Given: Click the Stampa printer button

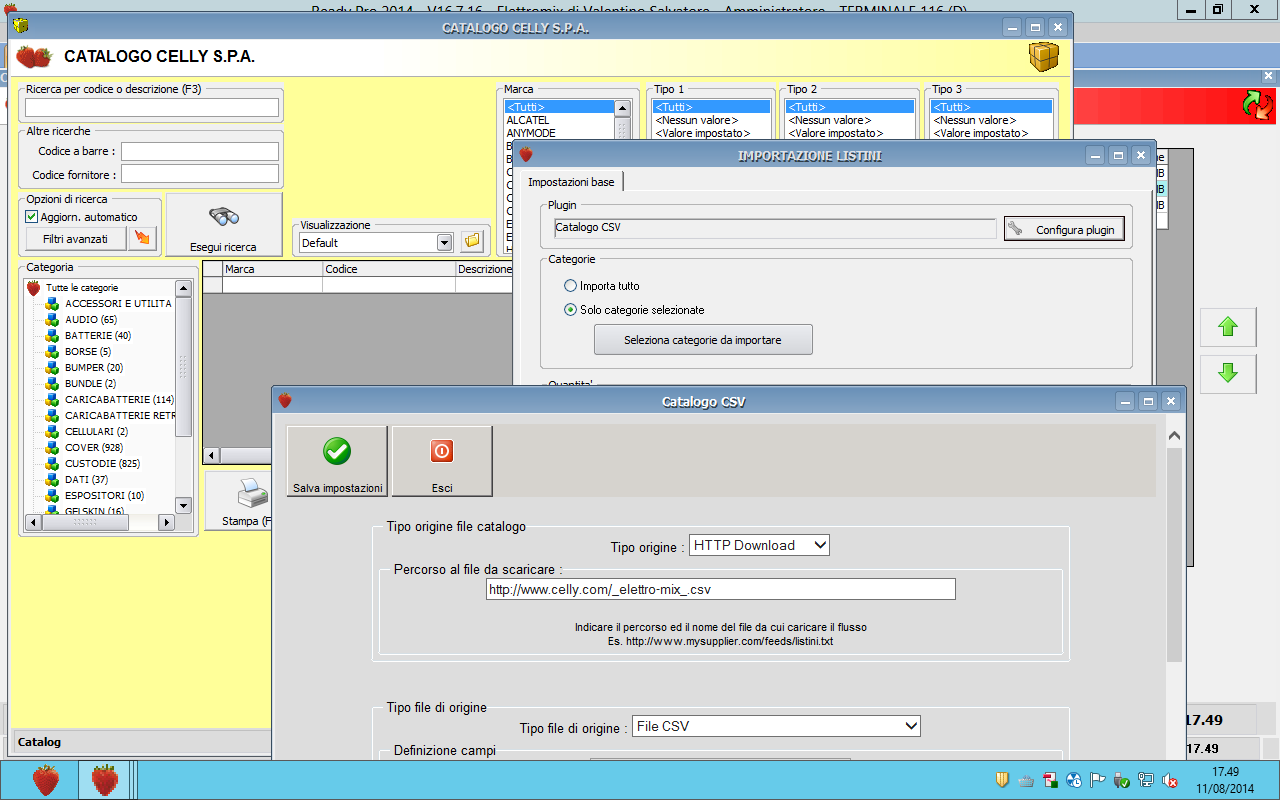Looking at the screenshot, I should pos(239,500).
